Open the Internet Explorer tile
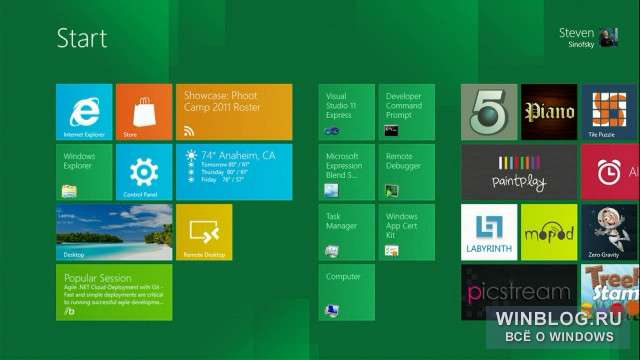This screenshot has height=360, width=640. coord(84,112)
